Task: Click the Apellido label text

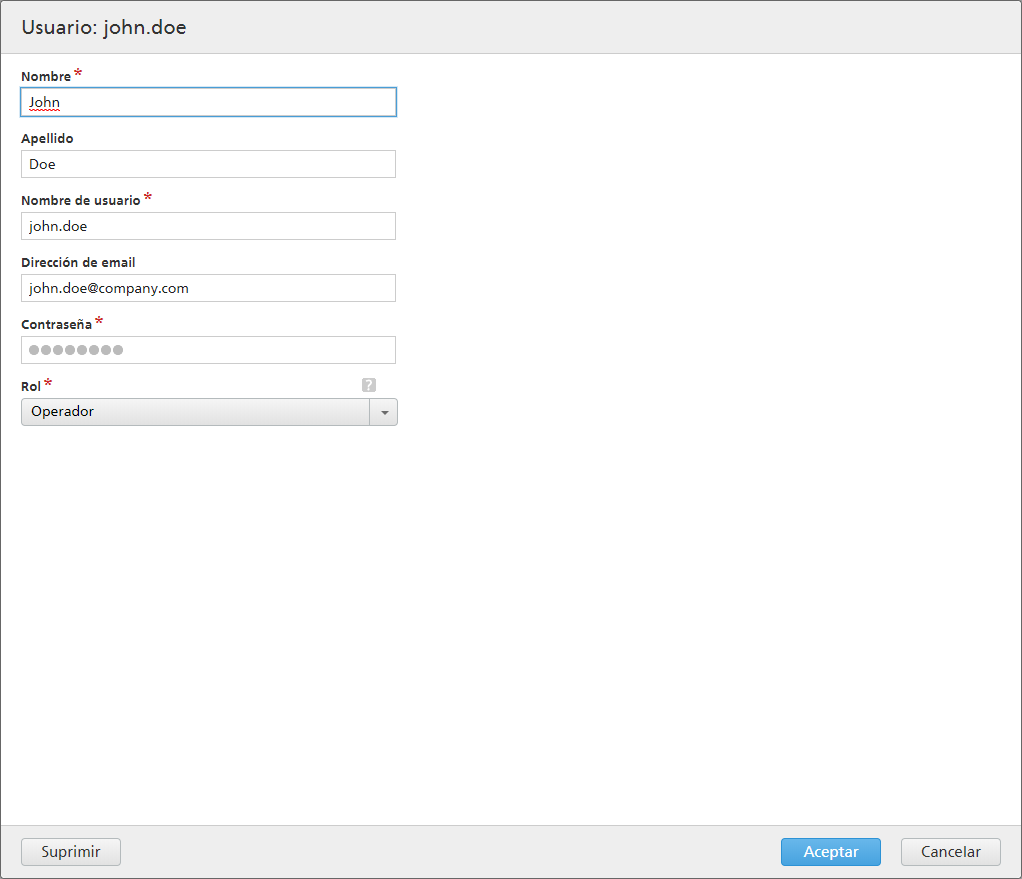Action: coord(47,139)
